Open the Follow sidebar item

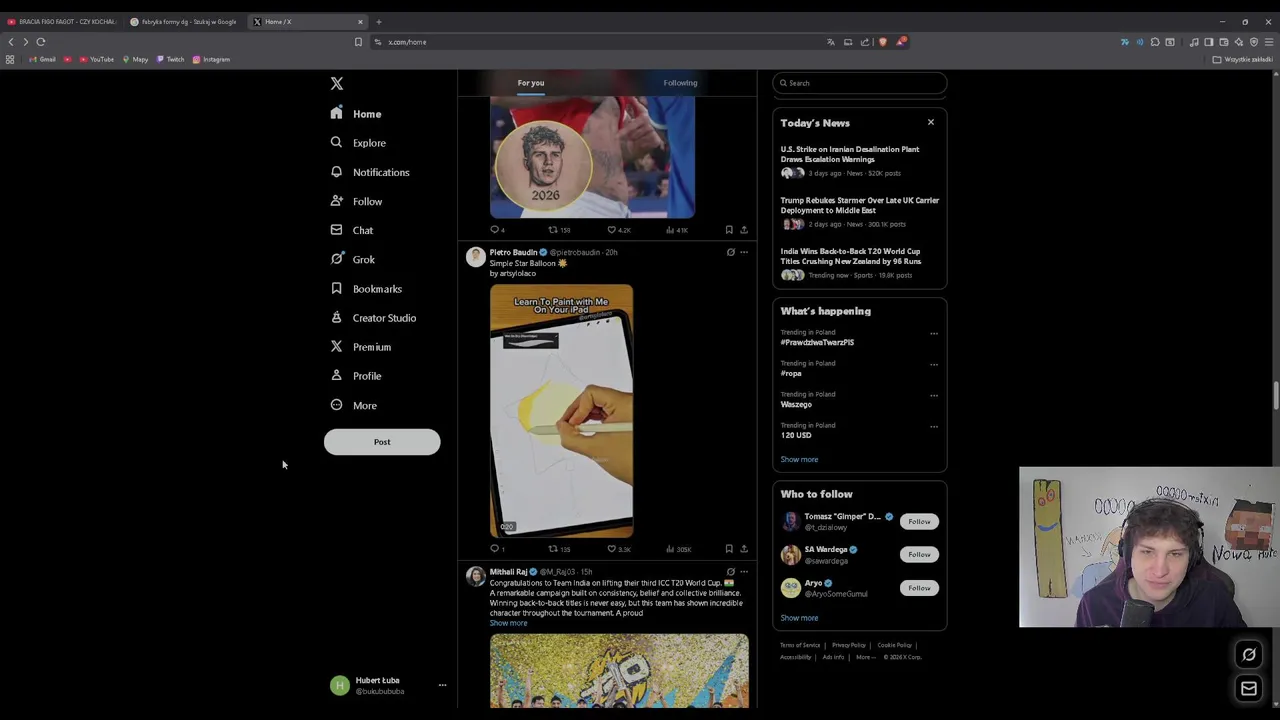[x=357, y=201]
